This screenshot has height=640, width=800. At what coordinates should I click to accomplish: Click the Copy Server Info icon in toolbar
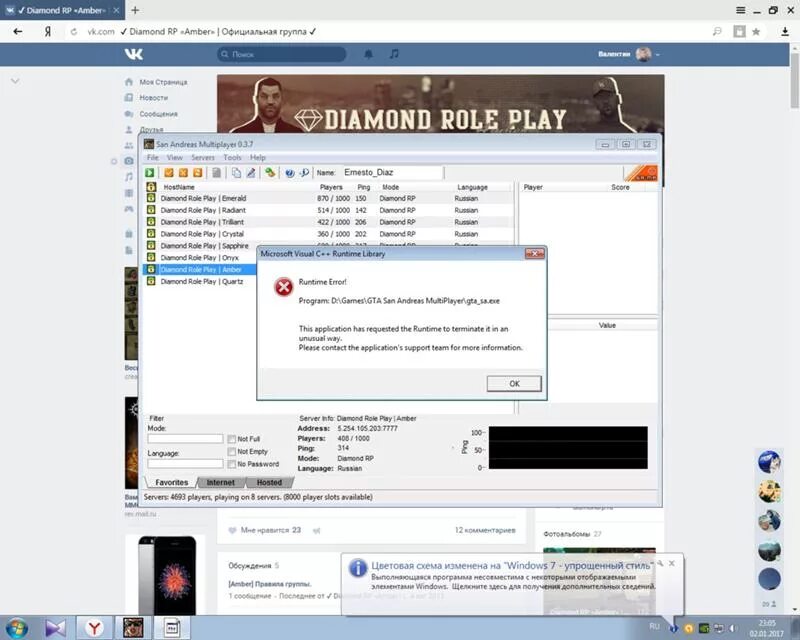[236, 173]
